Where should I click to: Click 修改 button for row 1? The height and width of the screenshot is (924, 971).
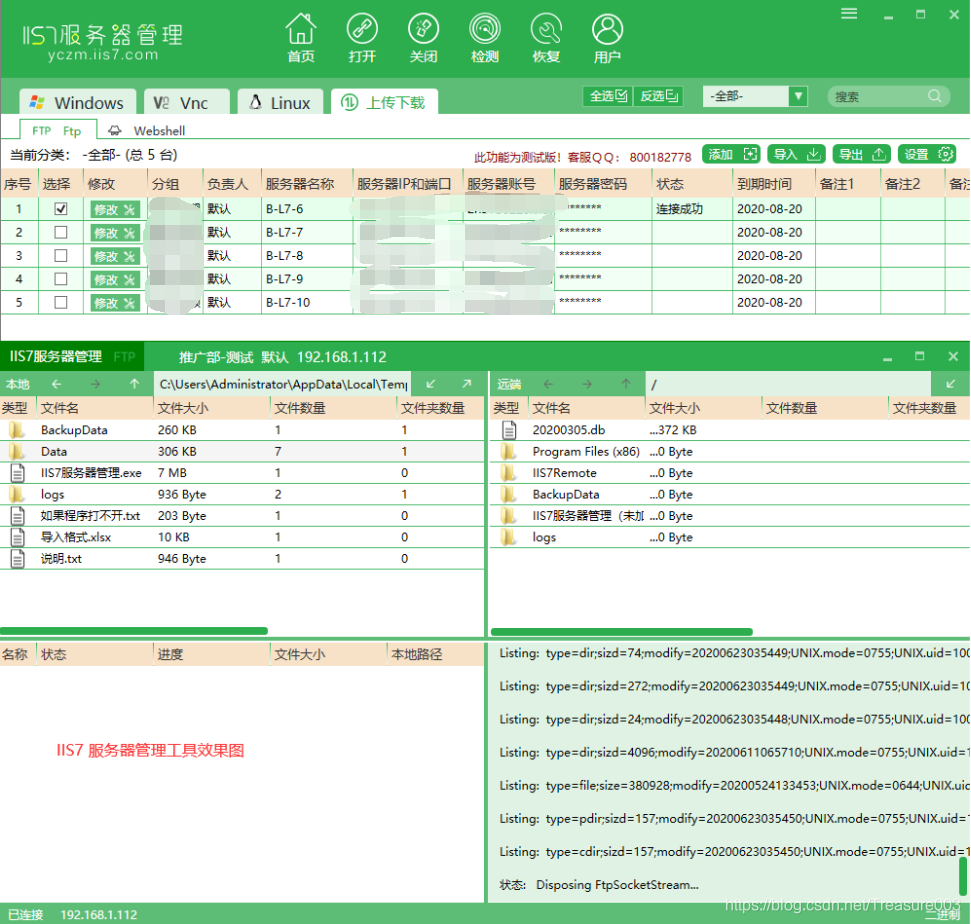tap(115, 209)
